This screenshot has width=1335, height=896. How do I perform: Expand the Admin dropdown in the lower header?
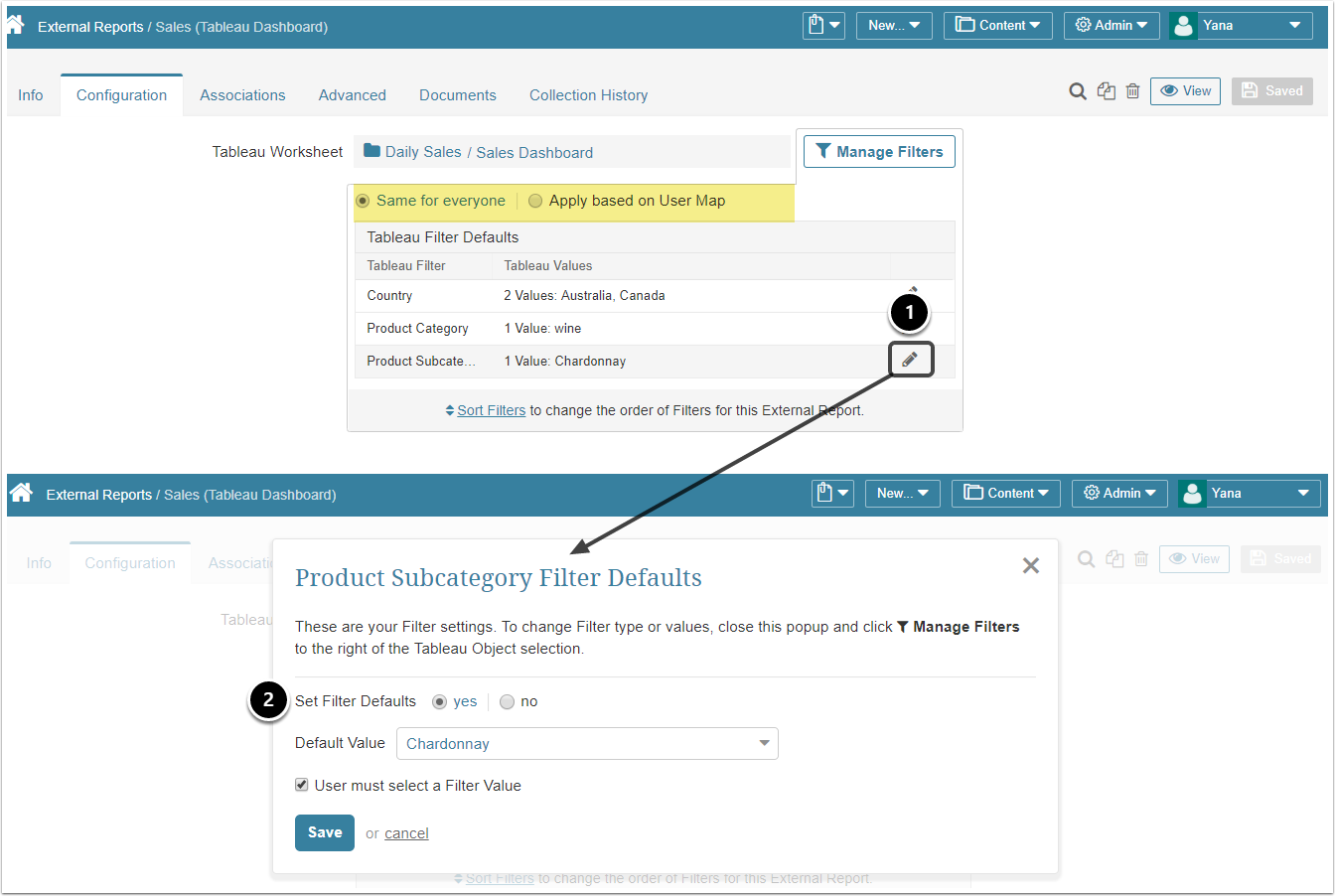point(1119,494)
